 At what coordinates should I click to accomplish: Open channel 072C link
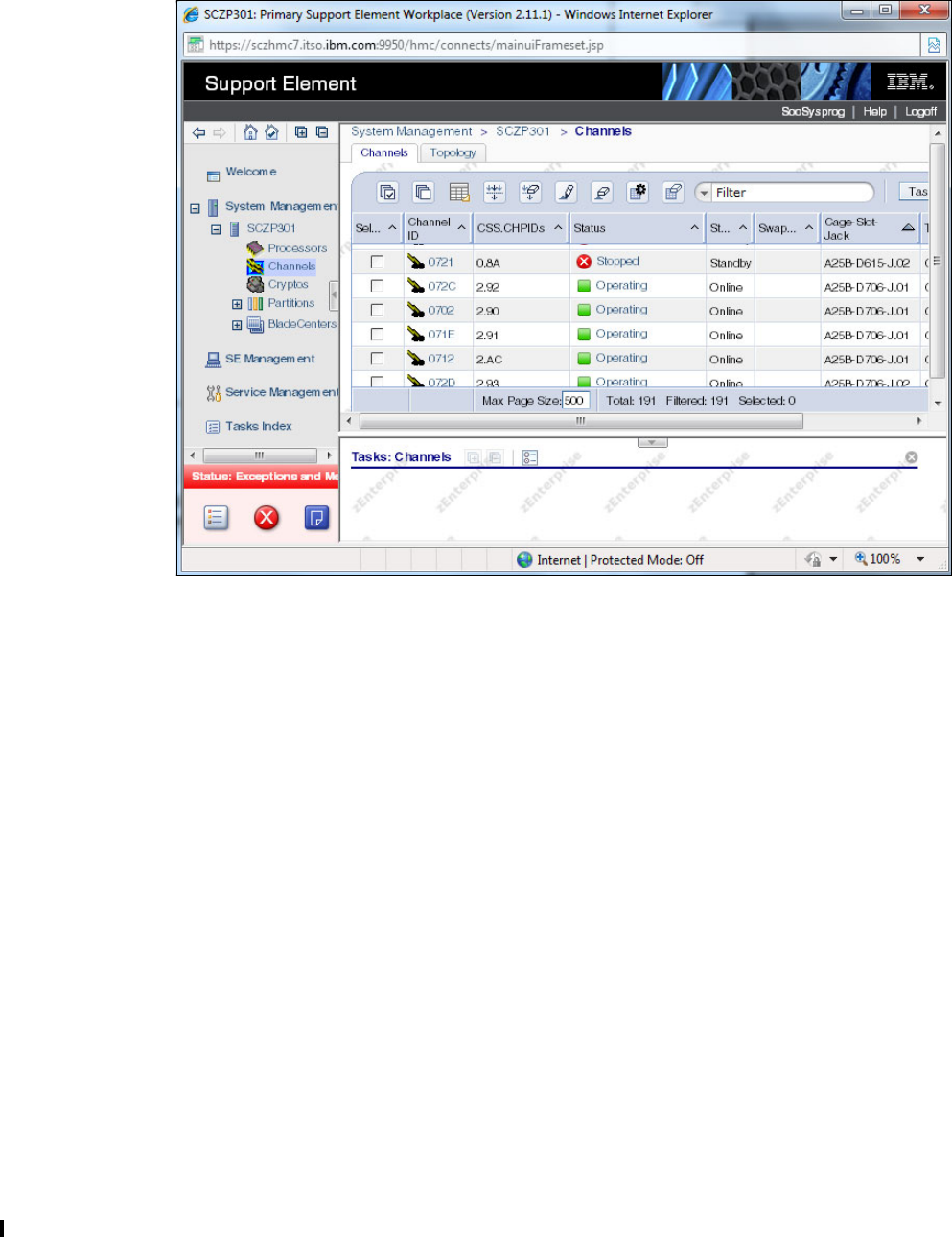click(442, 286)
